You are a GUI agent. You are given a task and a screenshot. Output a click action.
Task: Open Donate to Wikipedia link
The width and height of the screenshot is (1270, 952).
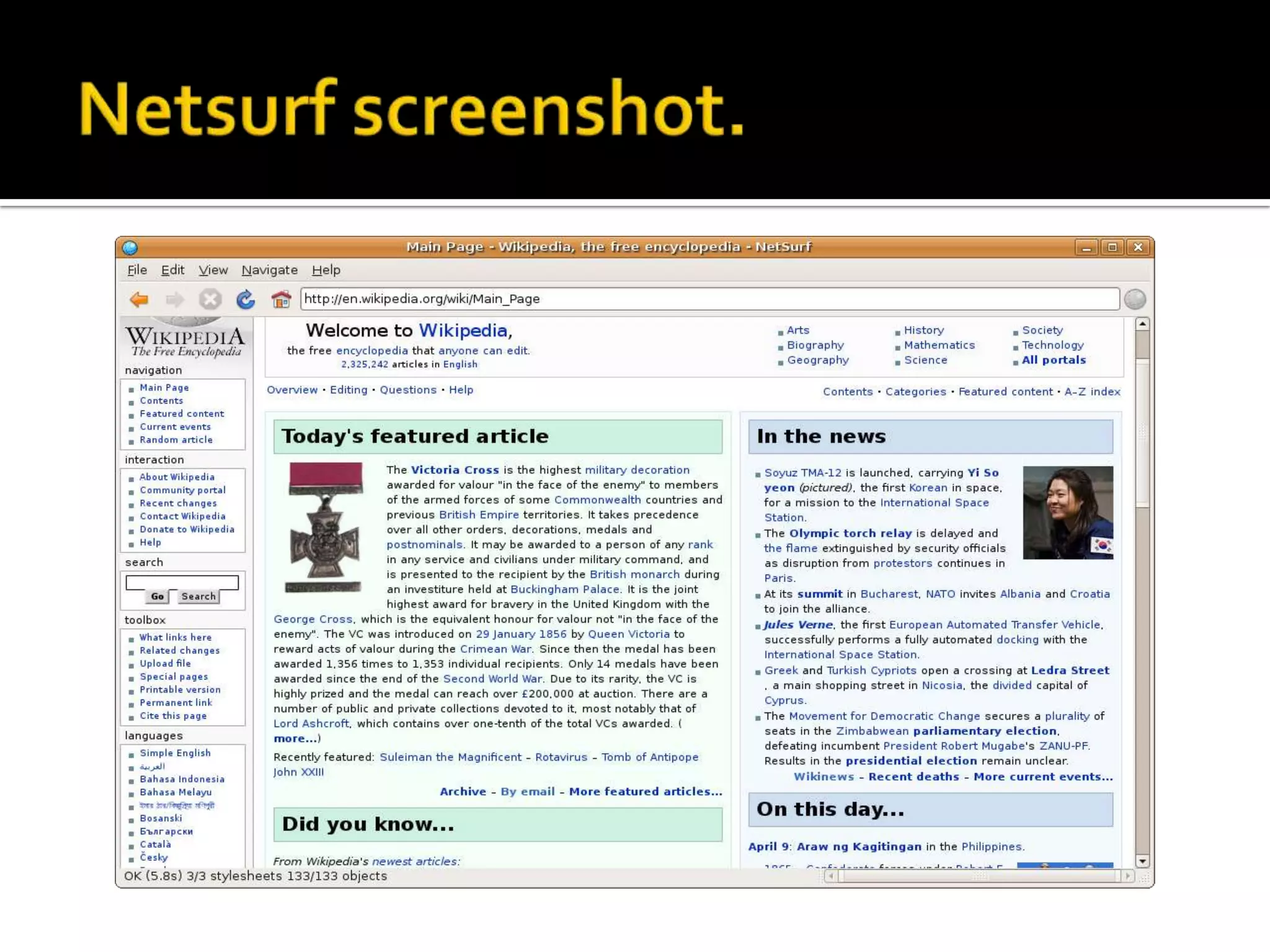pyautogui.click(x=187, y=529)
